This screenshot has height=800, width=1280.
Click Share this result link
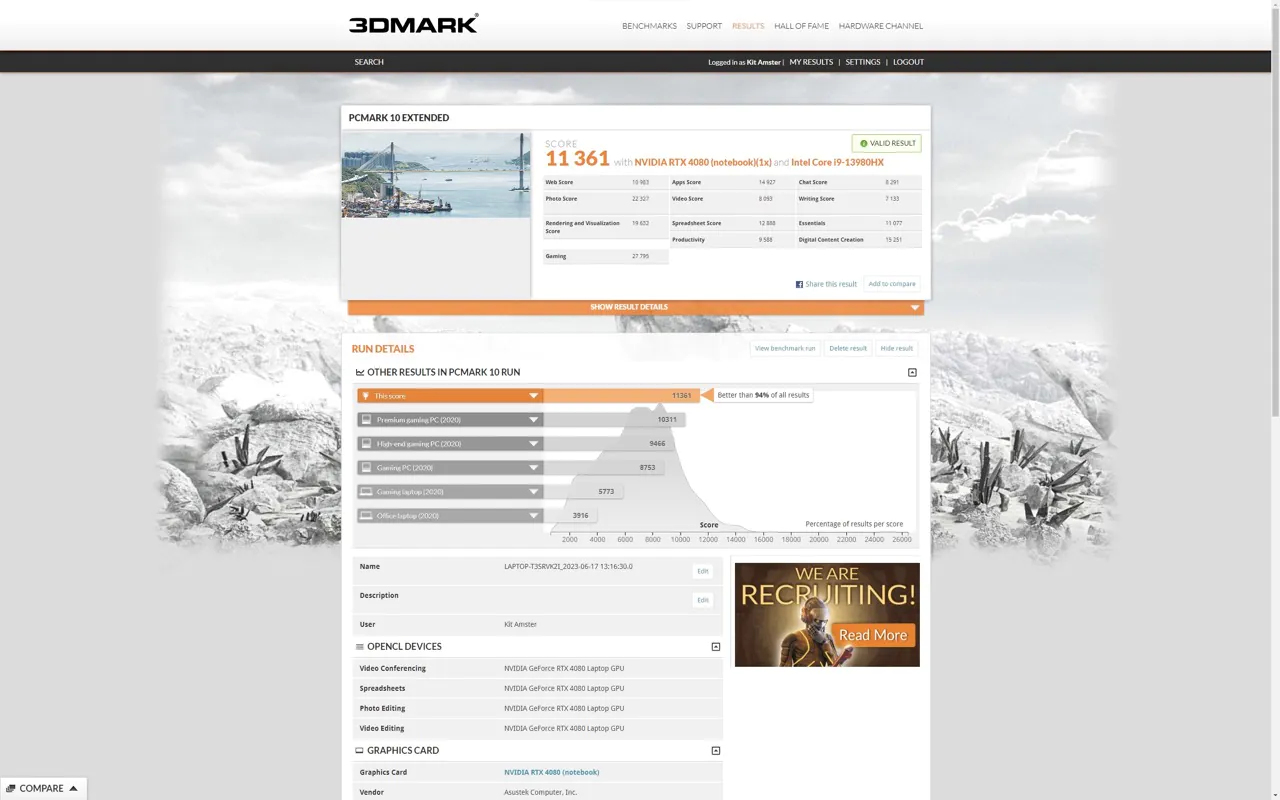(x=831, y=284)
